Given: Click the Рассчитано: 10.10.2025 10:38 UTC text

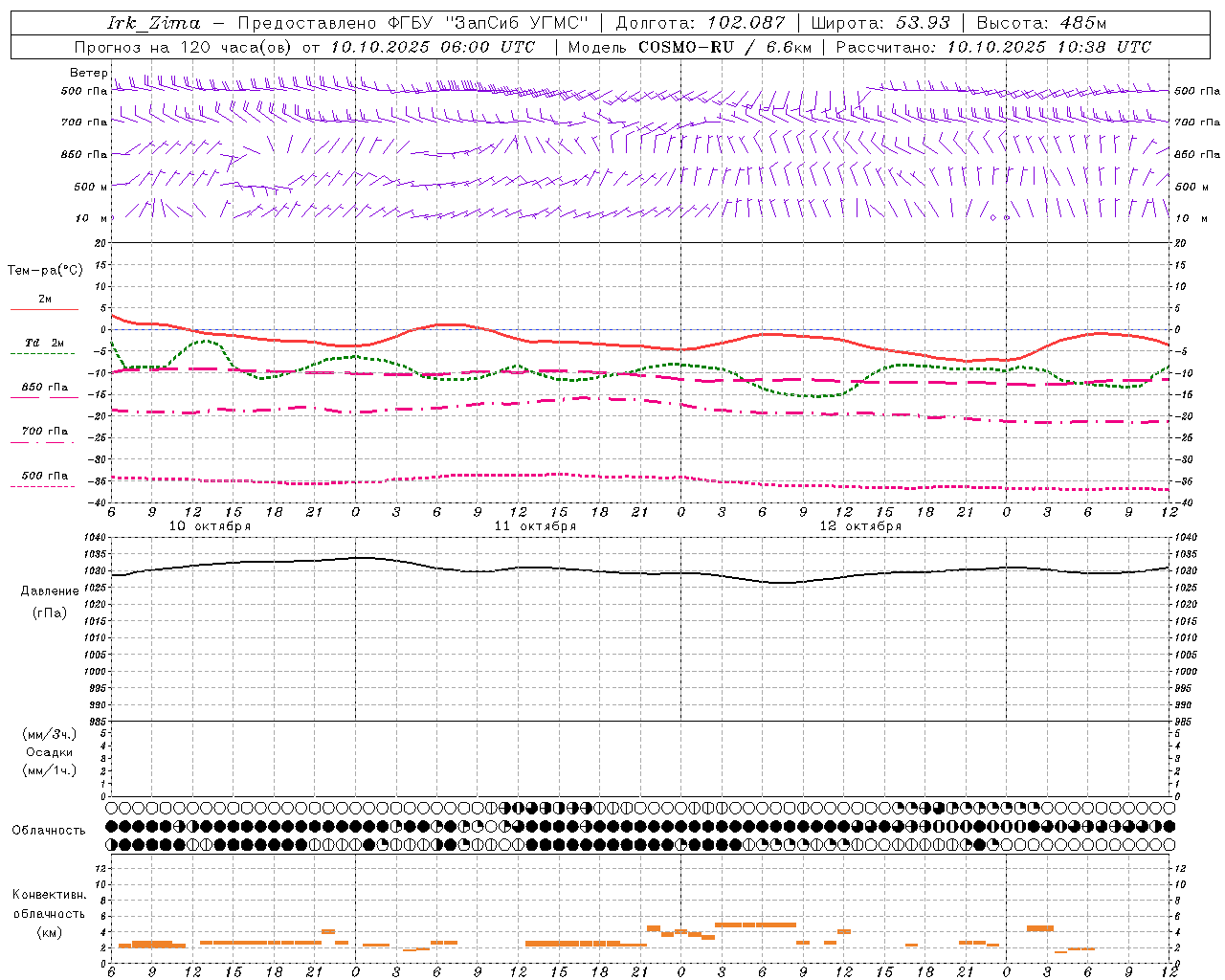Looking at the screenshot, I should click(x=993, y=47).
